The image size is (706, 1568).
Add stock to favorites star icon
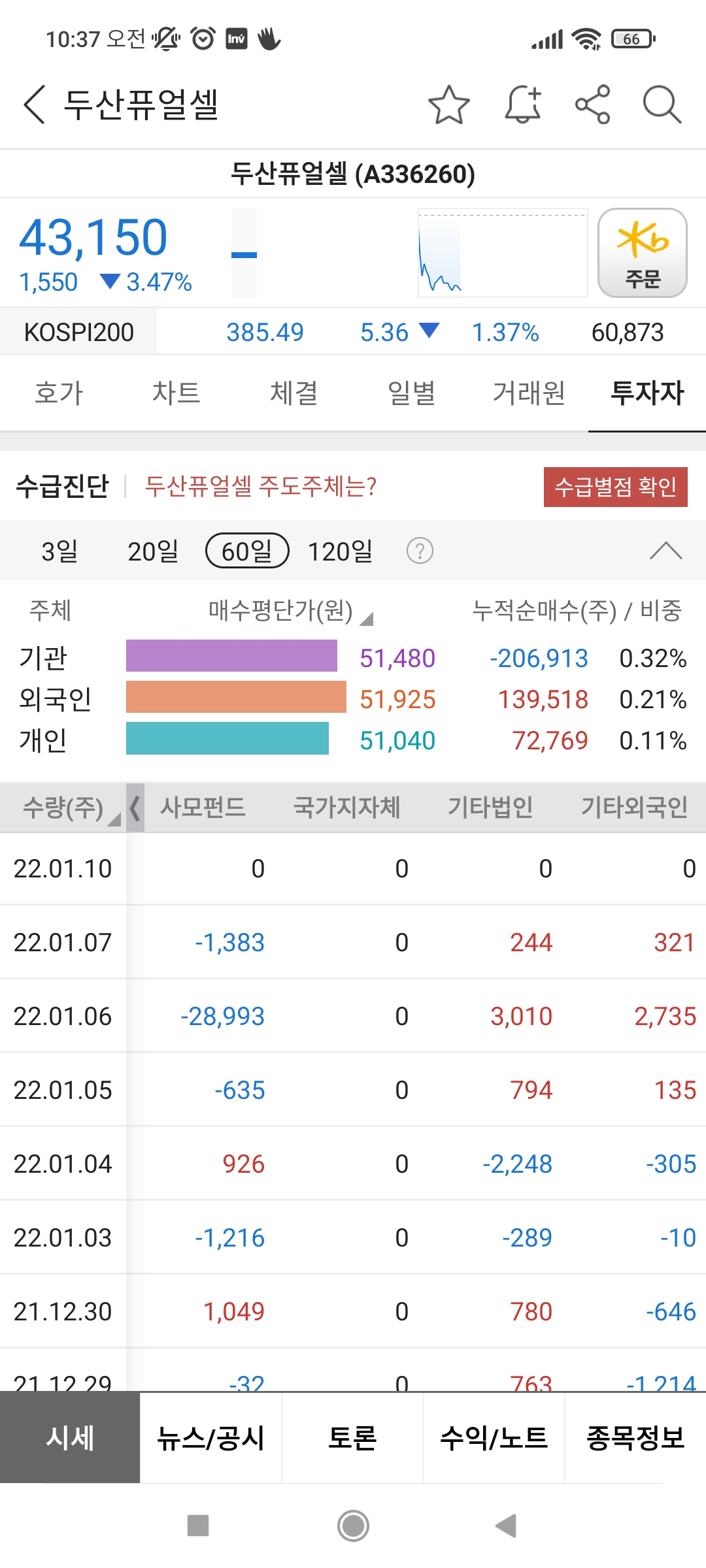click(449, 105)
